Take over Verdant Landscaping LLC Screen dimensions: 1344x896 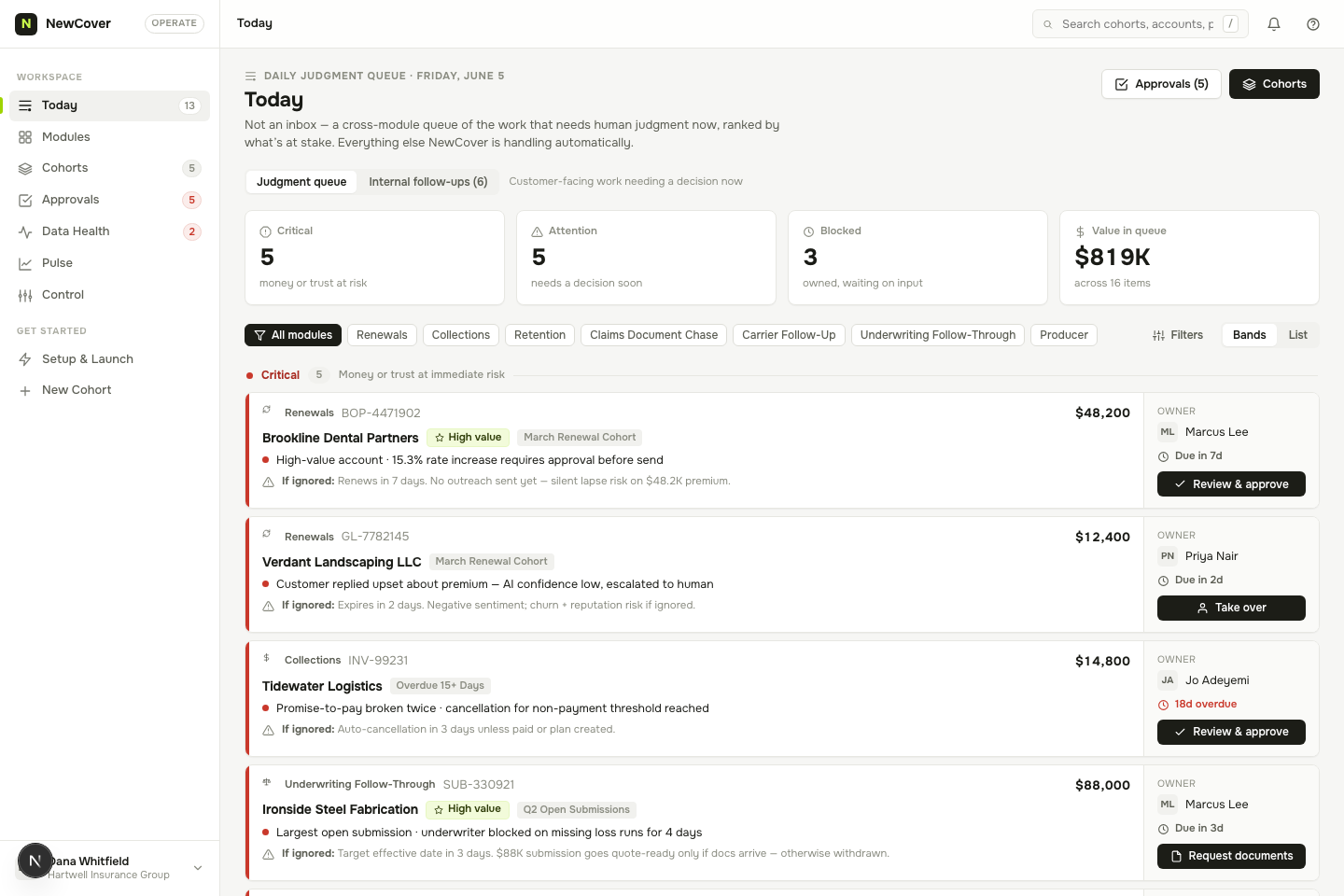[x=1231, y=608]
